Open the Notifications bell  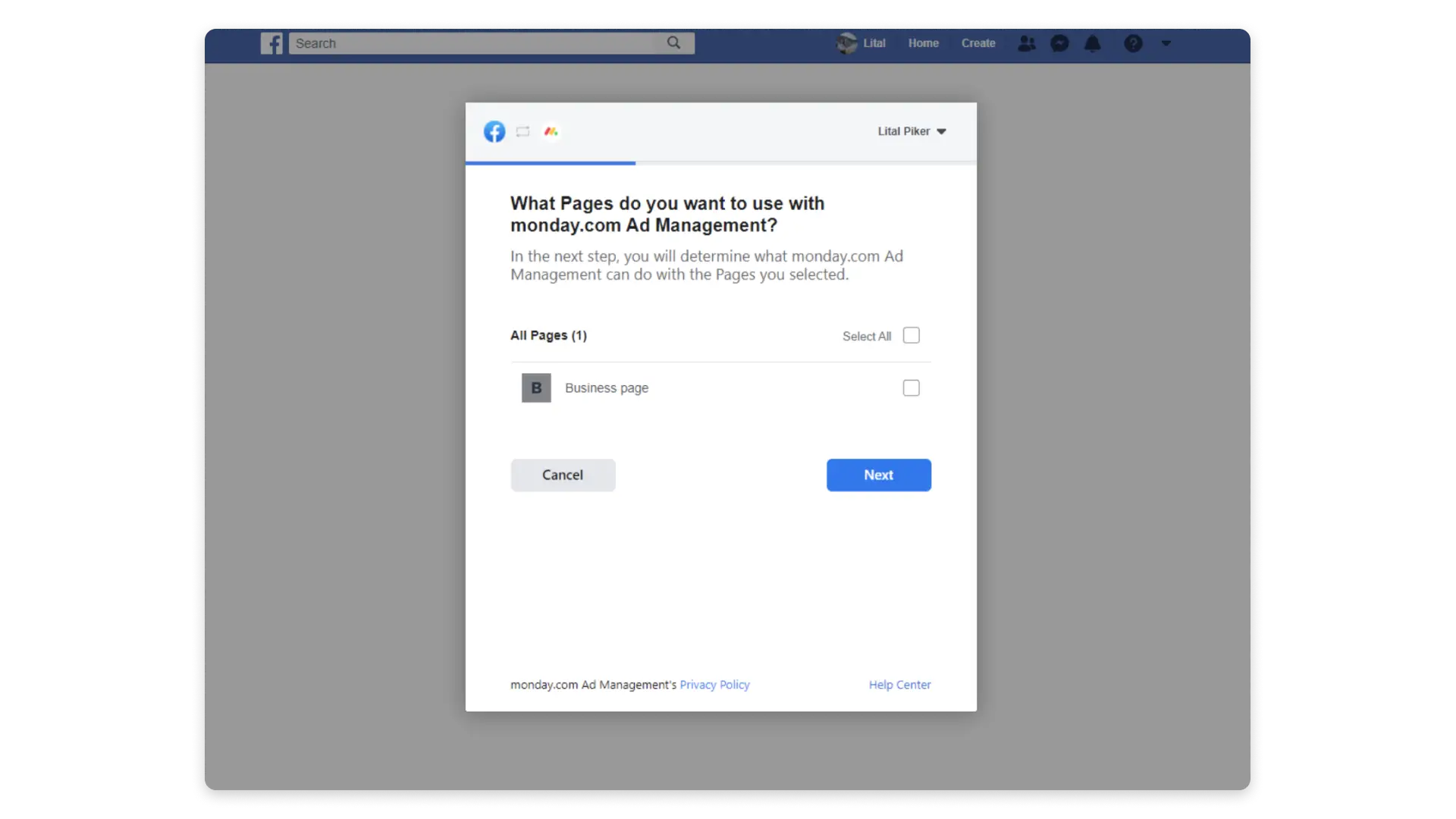pyautogui.click(x=1093, y=43)
